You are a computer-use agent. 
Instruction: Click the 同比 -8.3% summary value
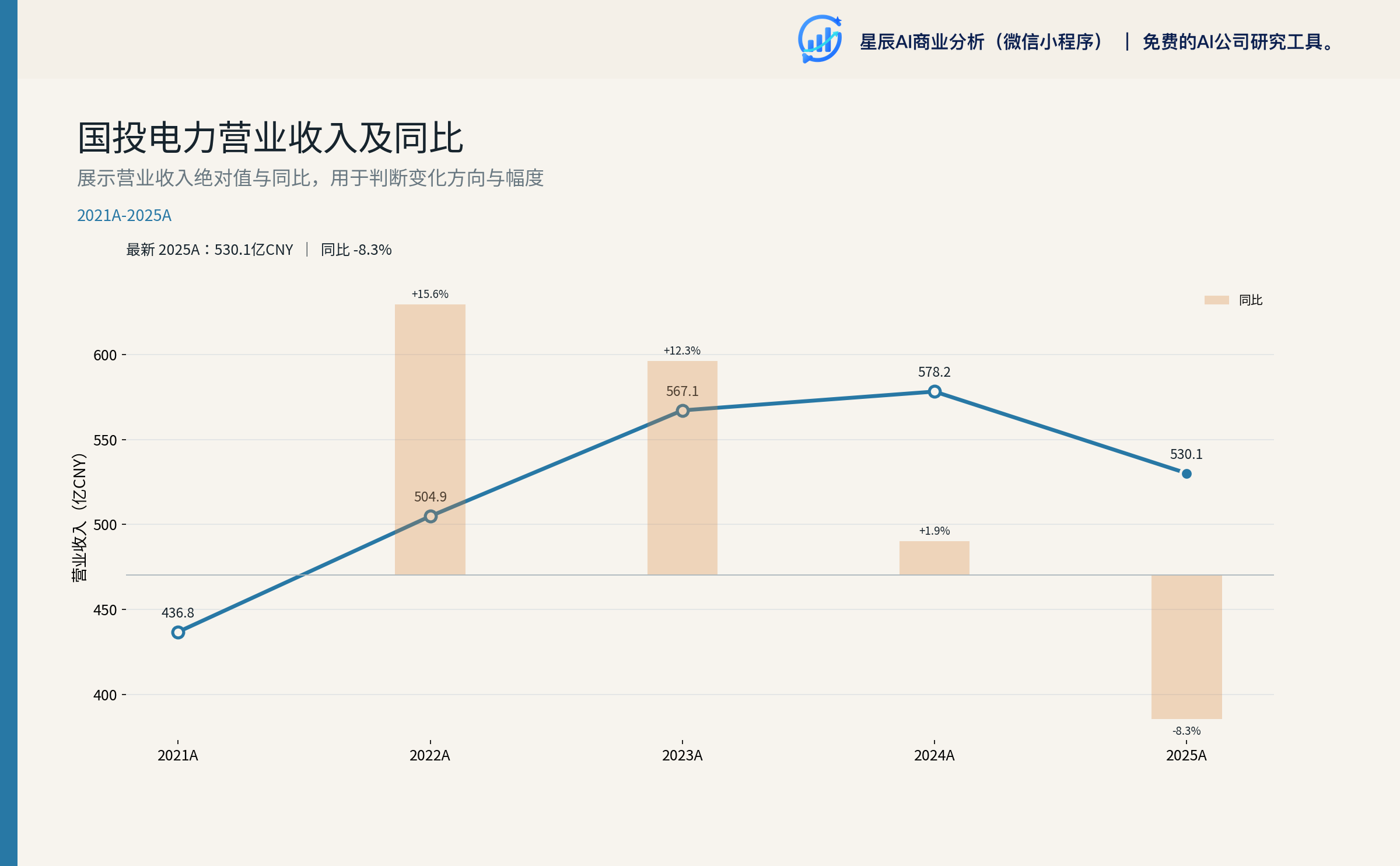pos(356,250)
